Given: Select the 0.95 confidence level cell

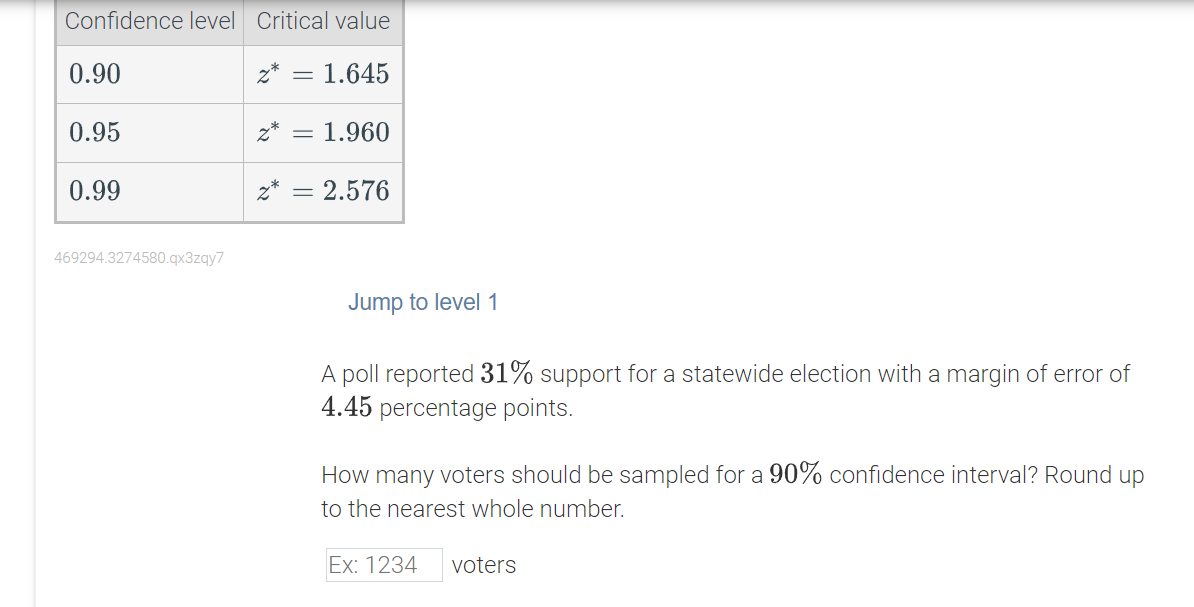Looking at the screenshot, I should 95,132.
